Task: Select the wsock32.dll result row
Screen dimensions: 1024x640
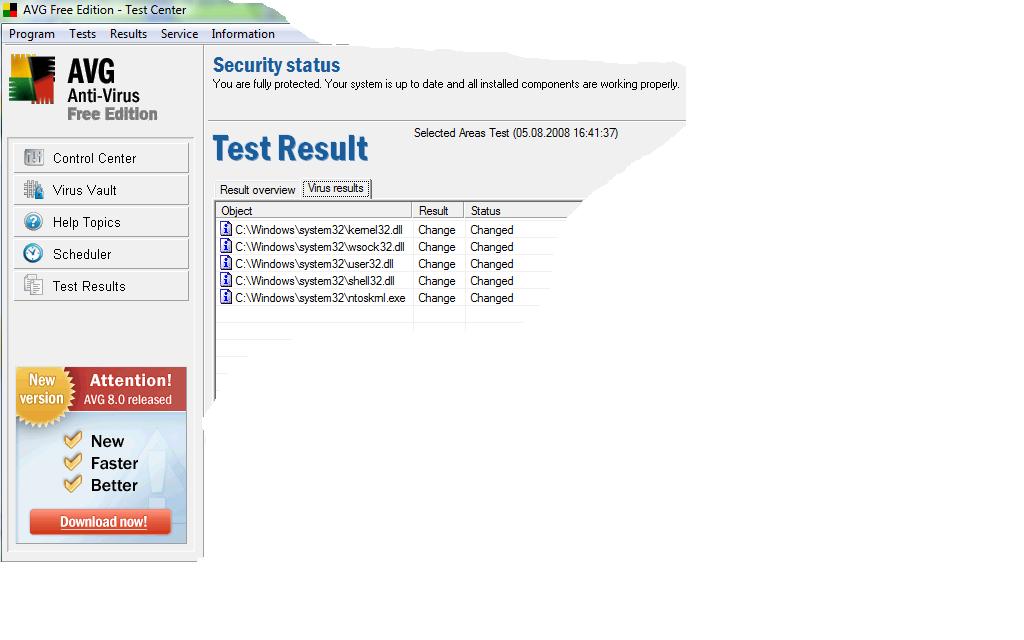Action: 319,247
